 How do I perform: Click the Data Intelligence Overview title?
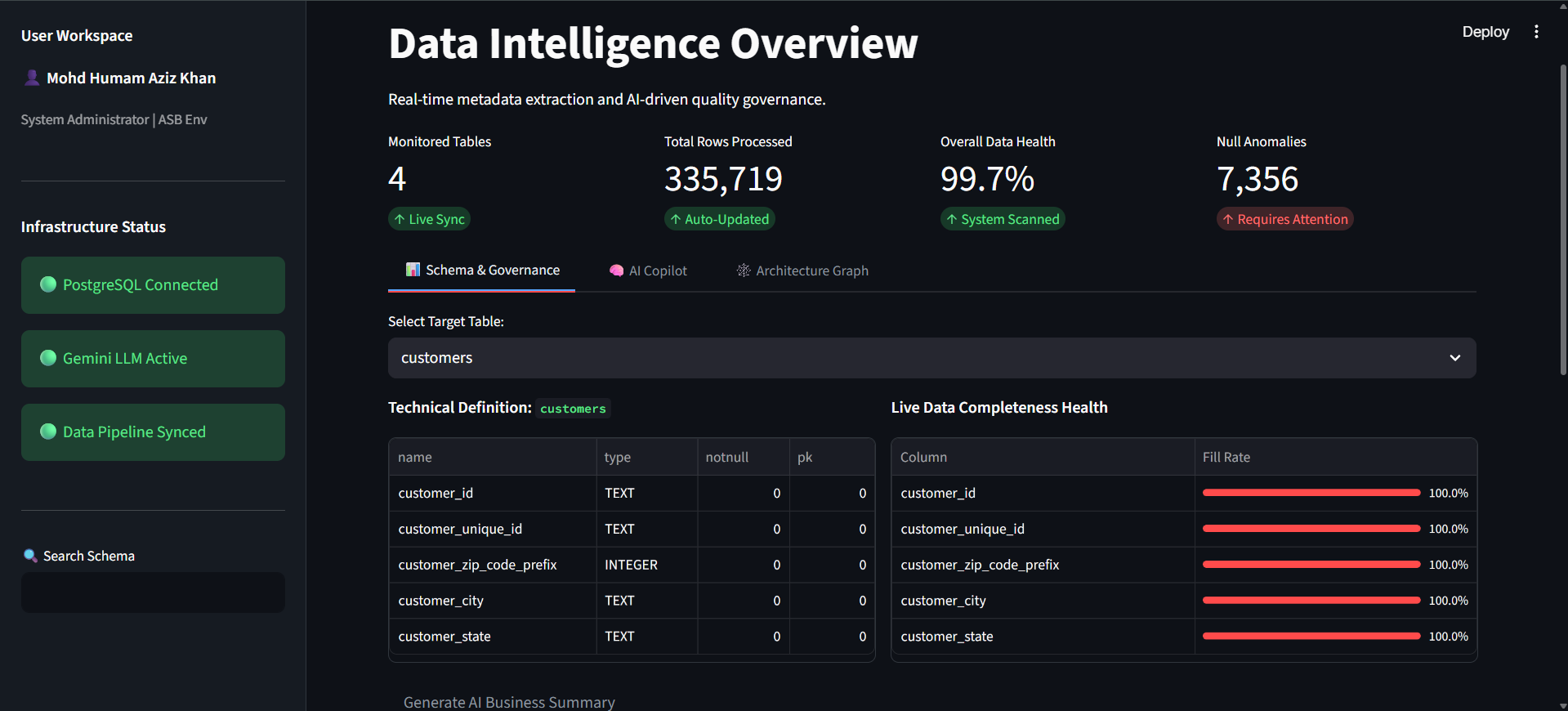pos(653,43)
